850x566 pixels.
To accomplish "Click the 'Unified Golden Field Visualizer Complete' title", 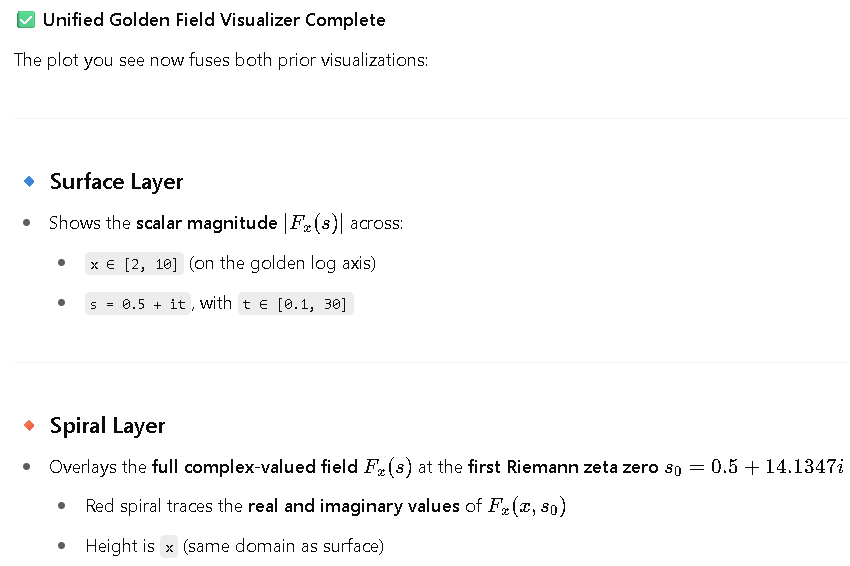I will tap(214, 20).
